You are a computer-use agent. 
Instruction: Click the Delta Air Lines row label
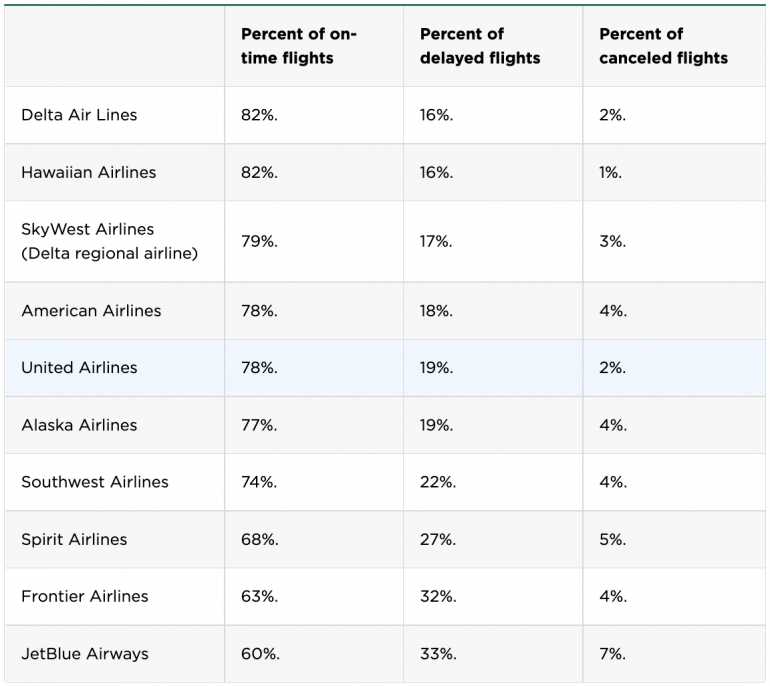79,115
